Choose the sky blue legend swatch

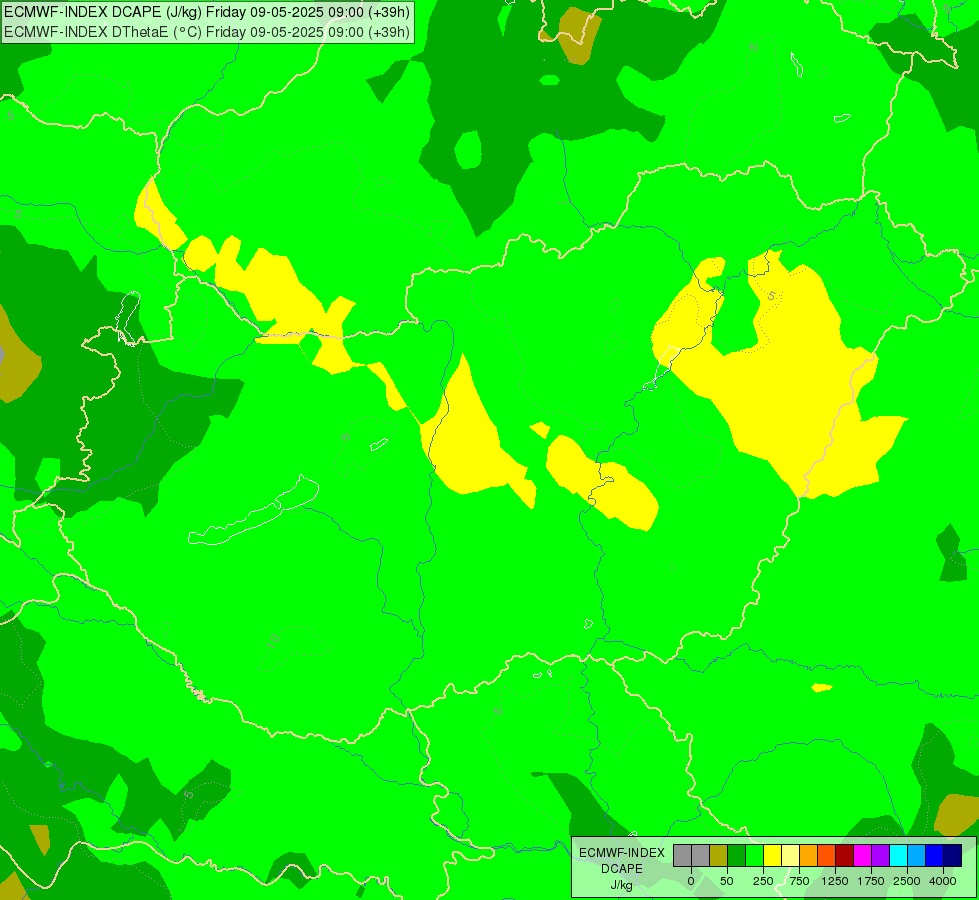(917, 856)
